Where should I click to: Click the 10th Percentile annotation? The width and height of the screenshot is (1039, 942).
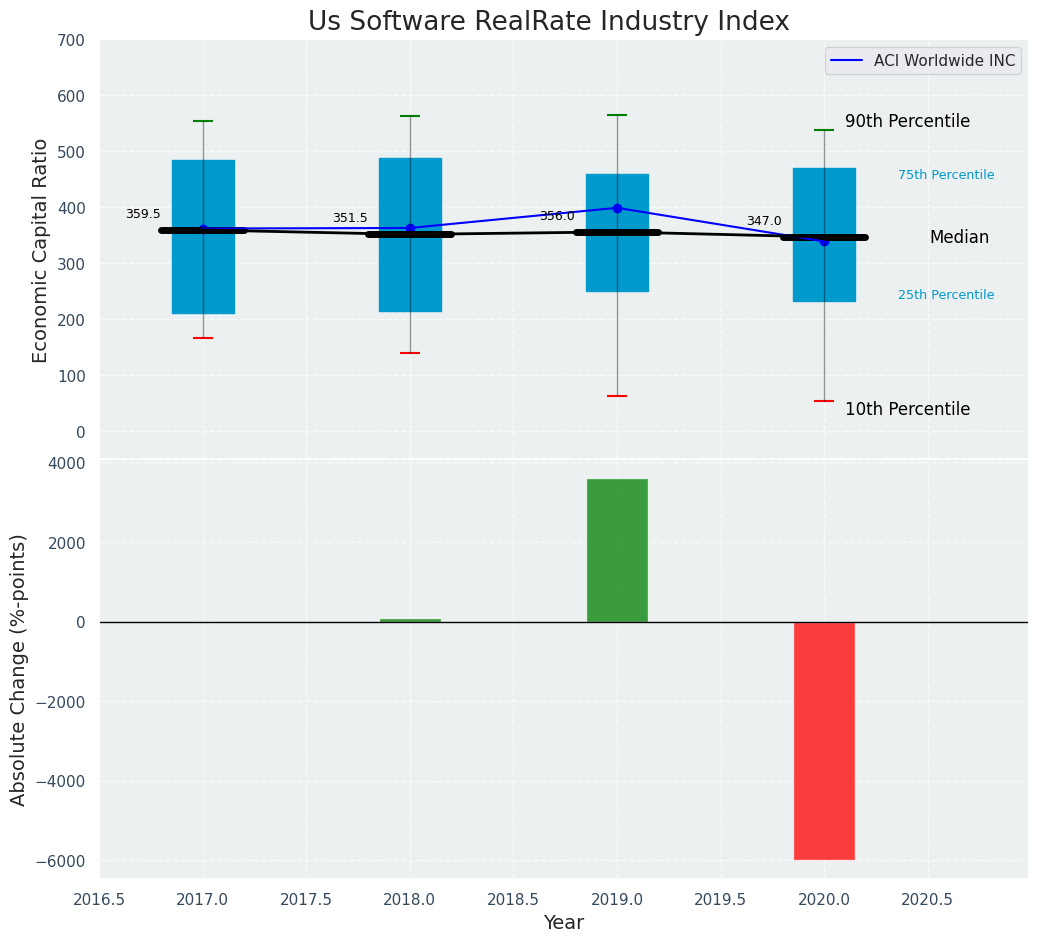[x=907, y=409]
